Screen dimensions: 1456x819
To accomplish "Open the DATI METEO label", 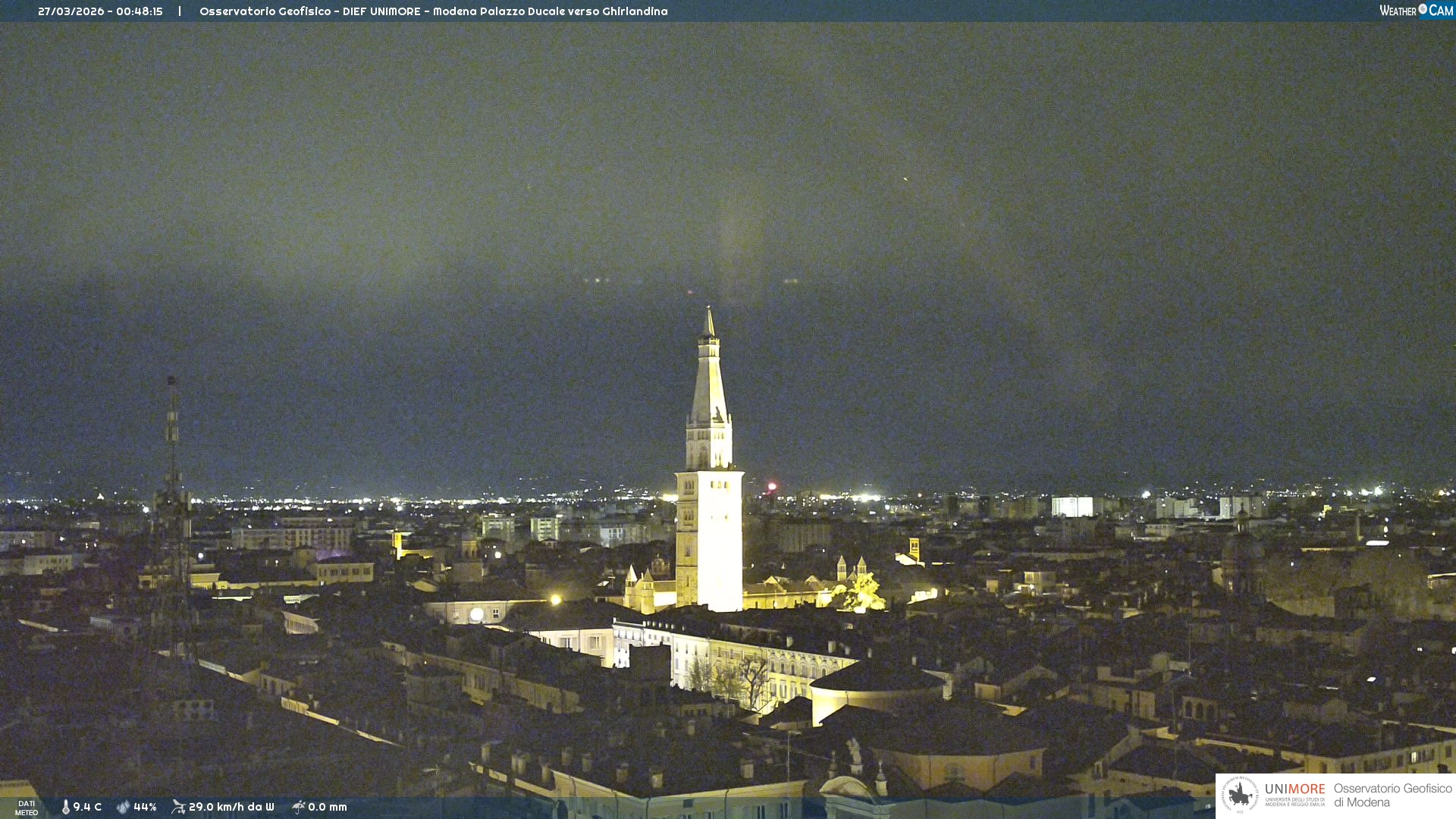I will tap(27, 808).
